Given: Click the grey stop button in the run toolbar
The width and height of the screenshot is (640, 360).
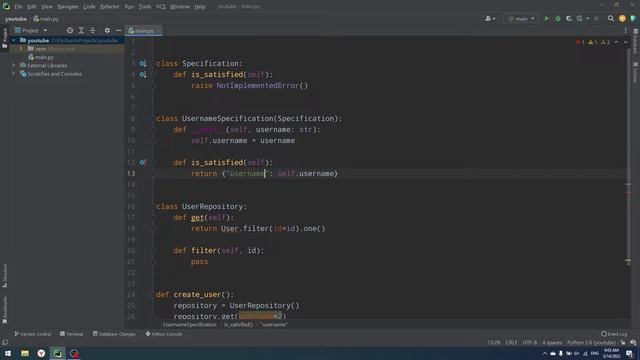Looking at the screenshot, I should point(596,18).
